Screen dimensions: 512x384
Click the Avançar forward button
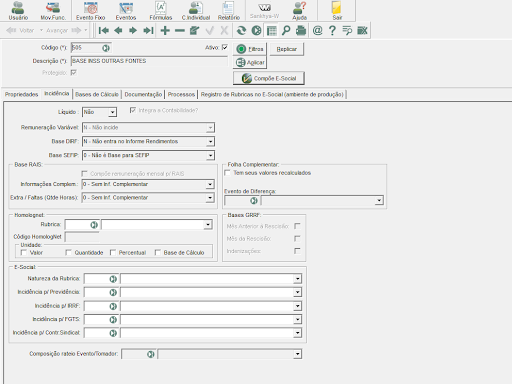tap(63, 31)
